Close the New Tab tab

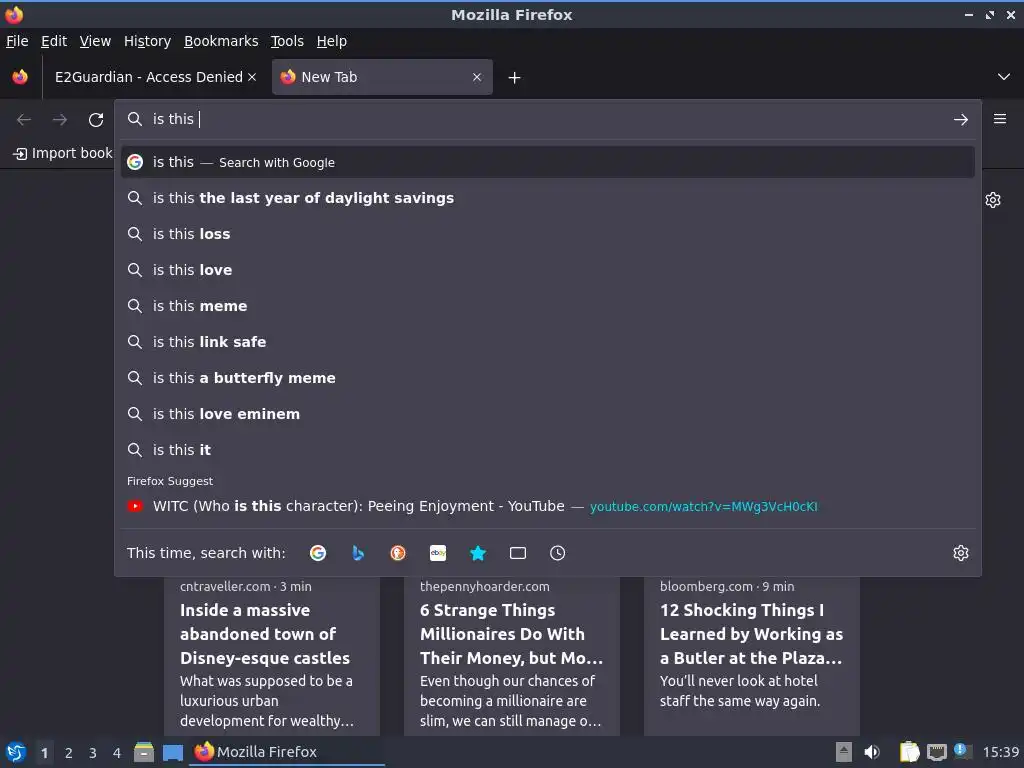[477, 77]
